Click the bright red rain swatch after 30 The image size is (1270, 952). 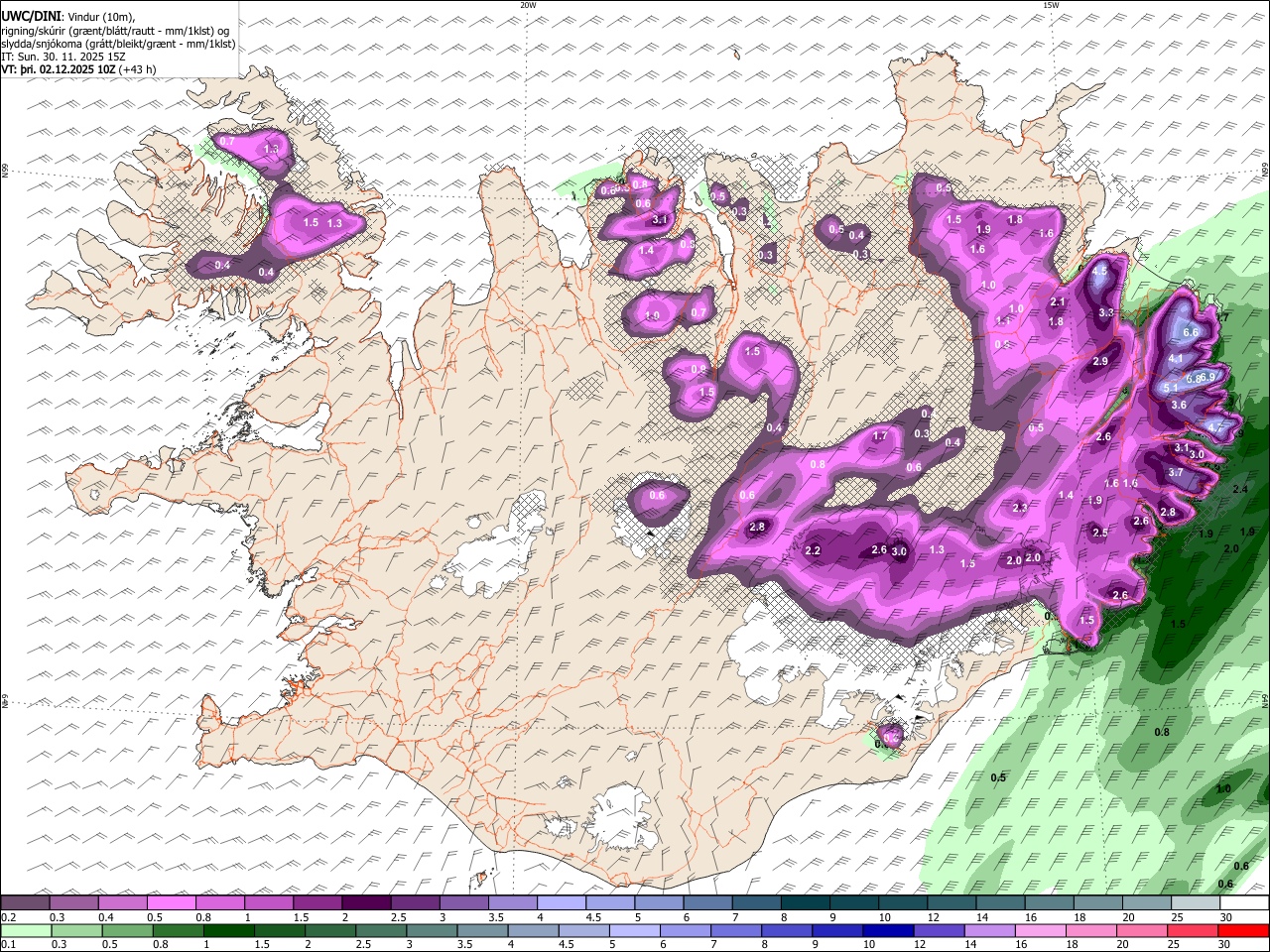tap(1242, 930)
